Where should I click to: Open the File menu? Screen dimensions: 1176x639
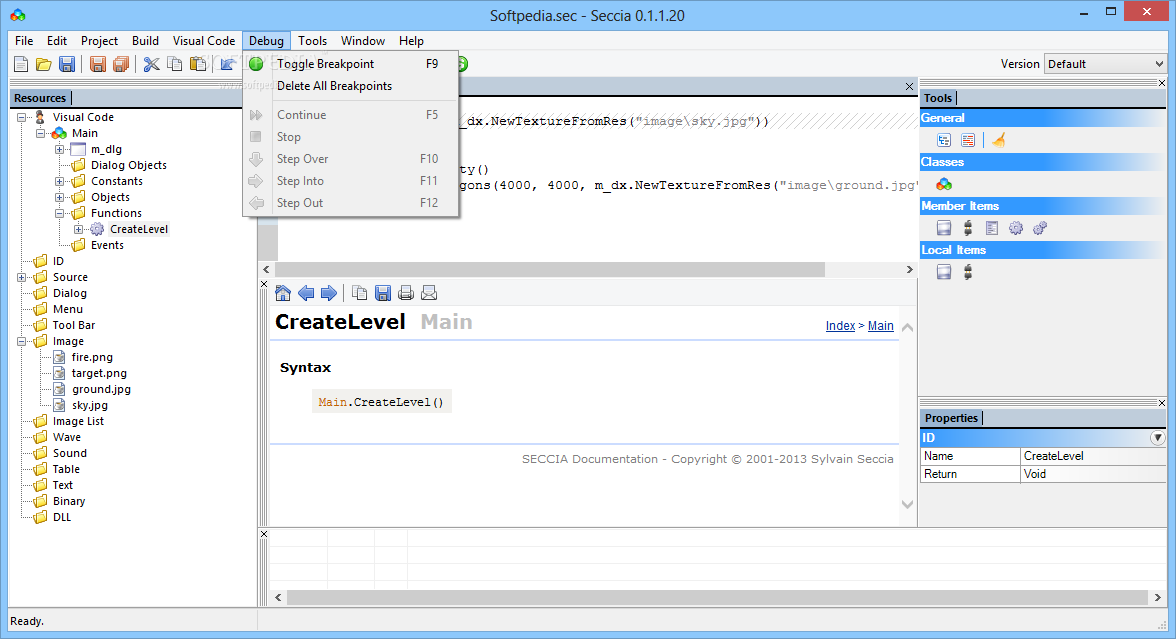(x=24, y=40)
